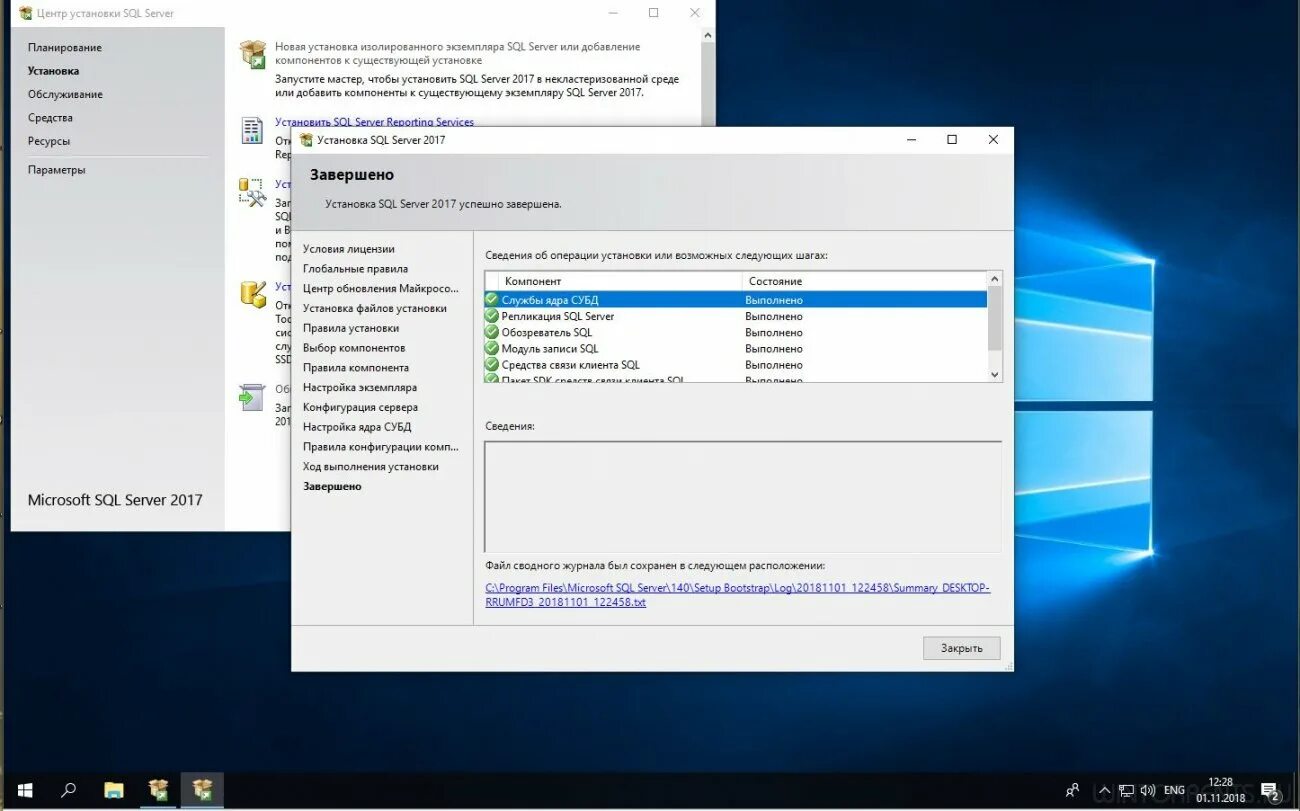Image resolution: width=1300 pixels, height=811 pixels.
Task: Switch to active SQL setup taskbar icon
Action: pyautogui.click(x=202, y=790)
